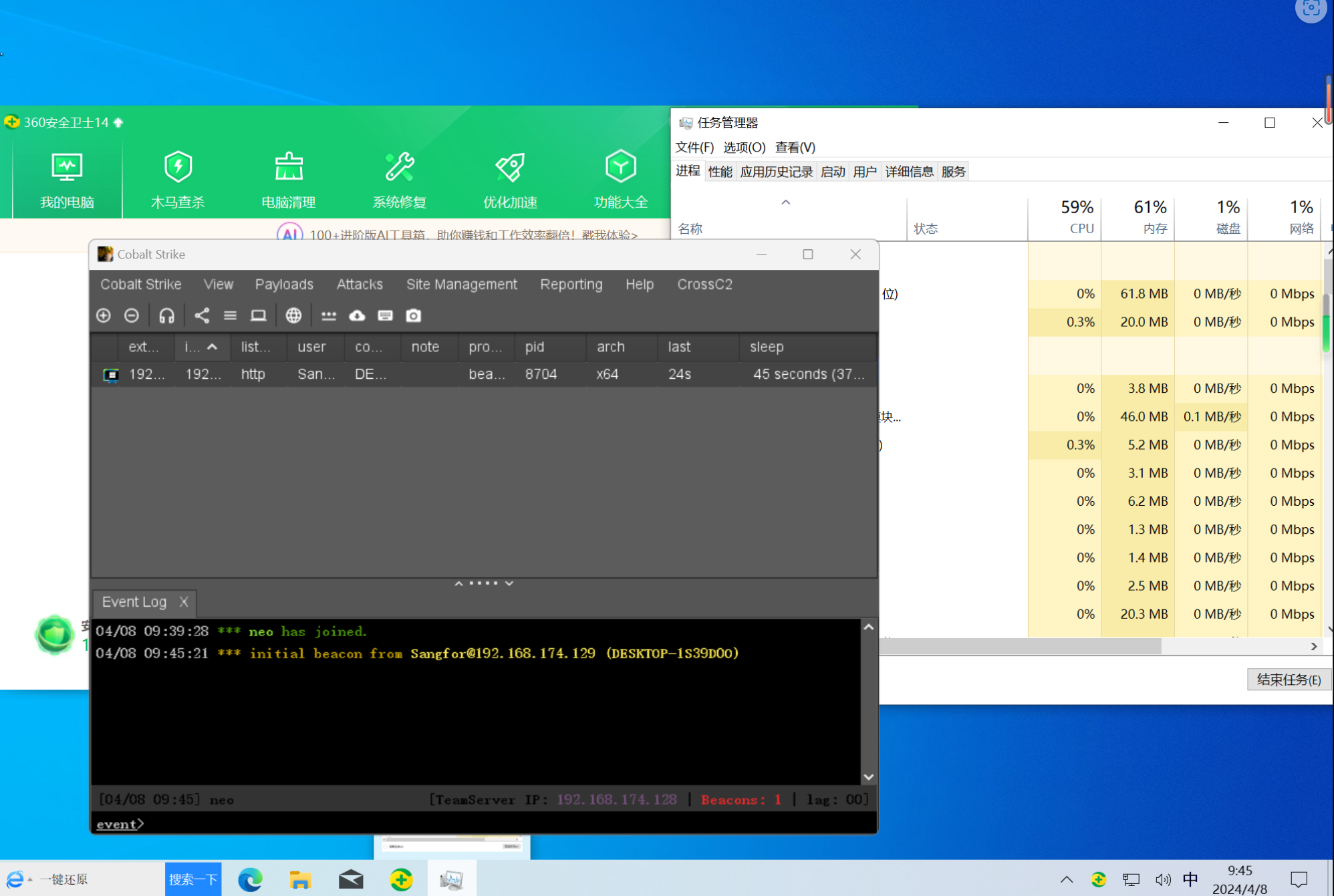This screenshot has width=1334, height=896.
Task: Switch to pivot graph view icon
Action: coord(202,315)
